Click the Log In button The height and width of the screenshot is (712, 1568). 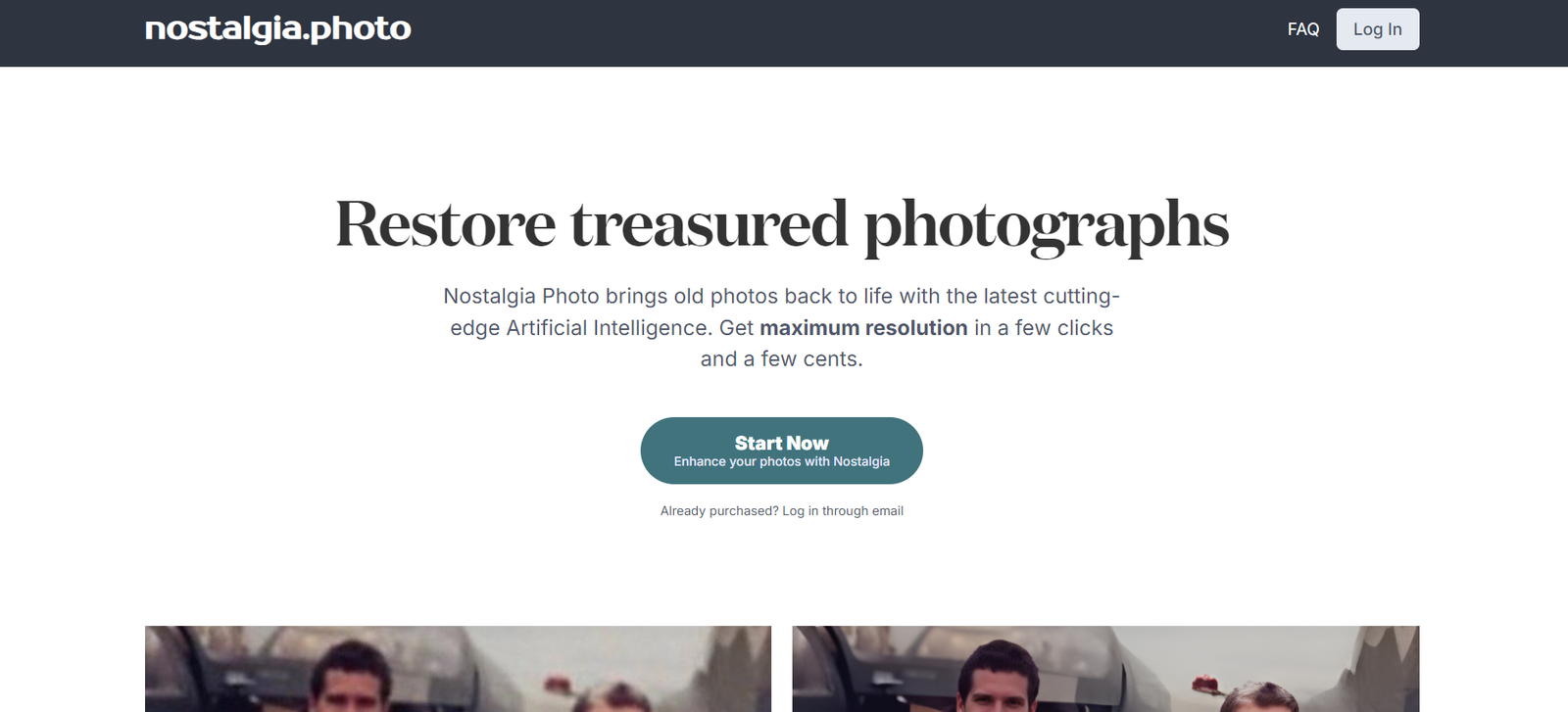click(1377, 29)
